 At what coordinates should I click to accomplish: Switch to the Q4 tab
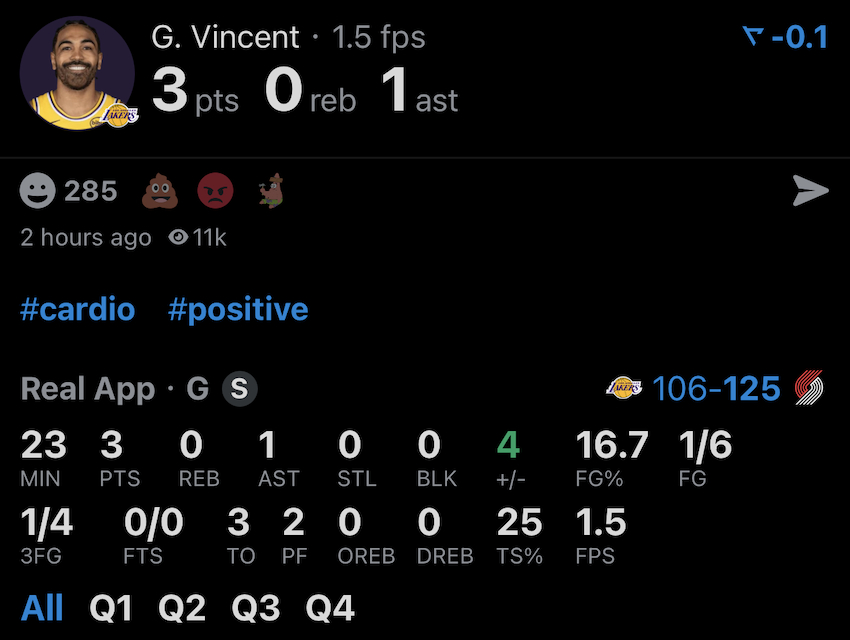[x=330, y=607]
